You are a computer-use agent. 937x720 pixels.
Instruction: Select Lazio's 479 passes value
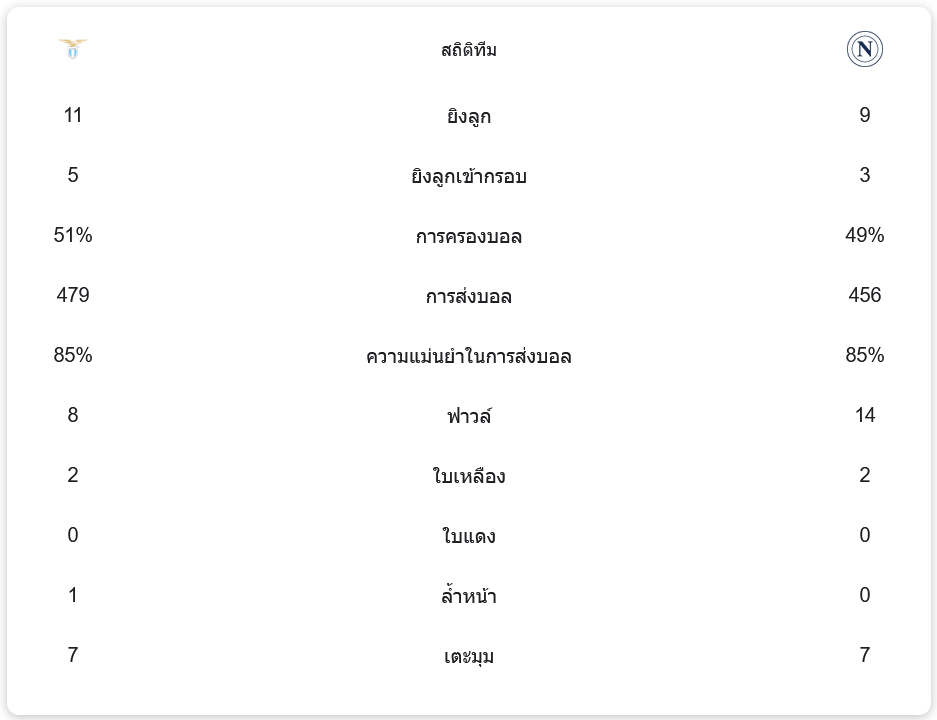tap(73, 295)
